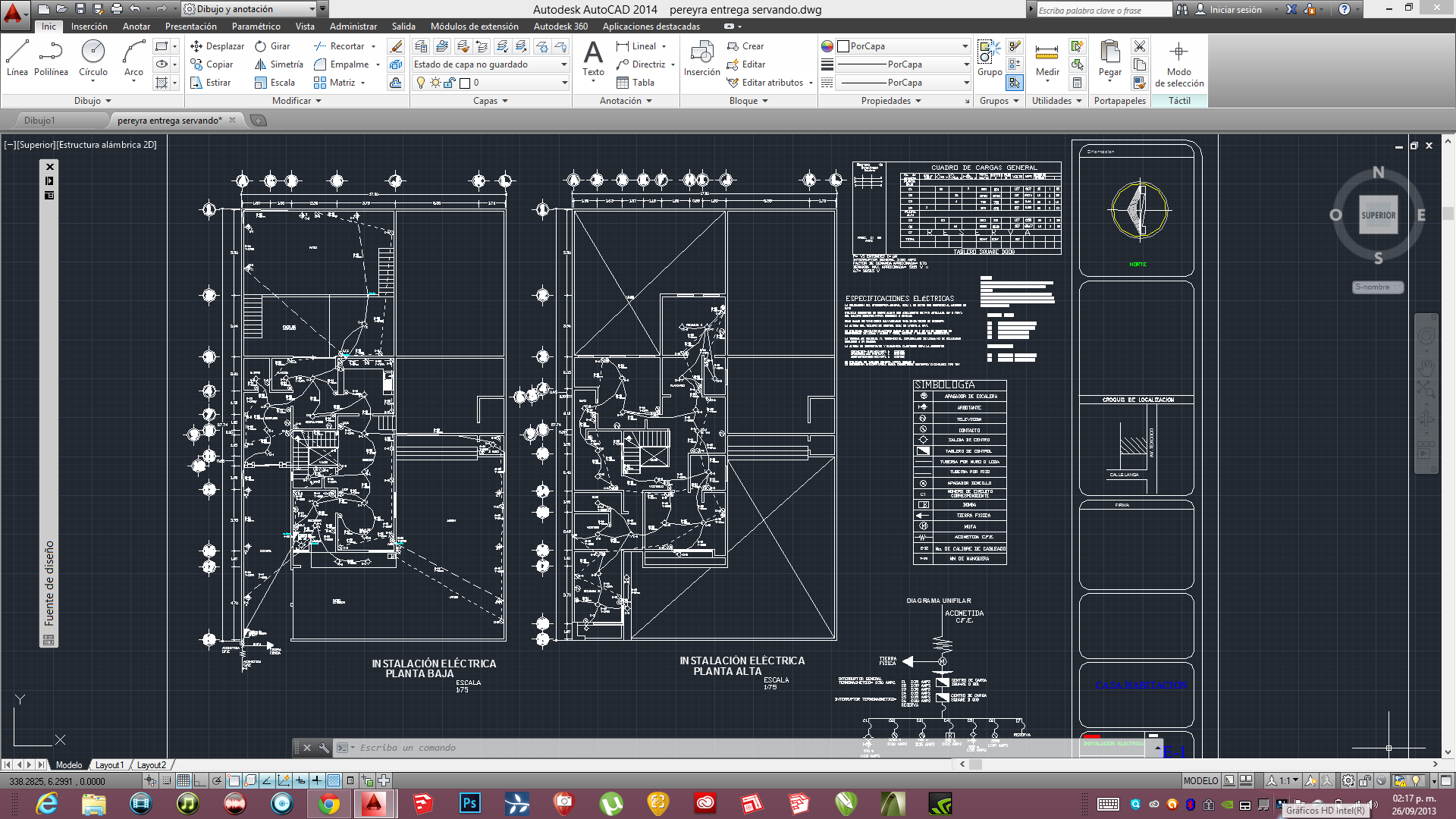Viewport: 1456px width, 819px height.
Task: Click the Grupo tool
Action: click(x=990, y=58)
